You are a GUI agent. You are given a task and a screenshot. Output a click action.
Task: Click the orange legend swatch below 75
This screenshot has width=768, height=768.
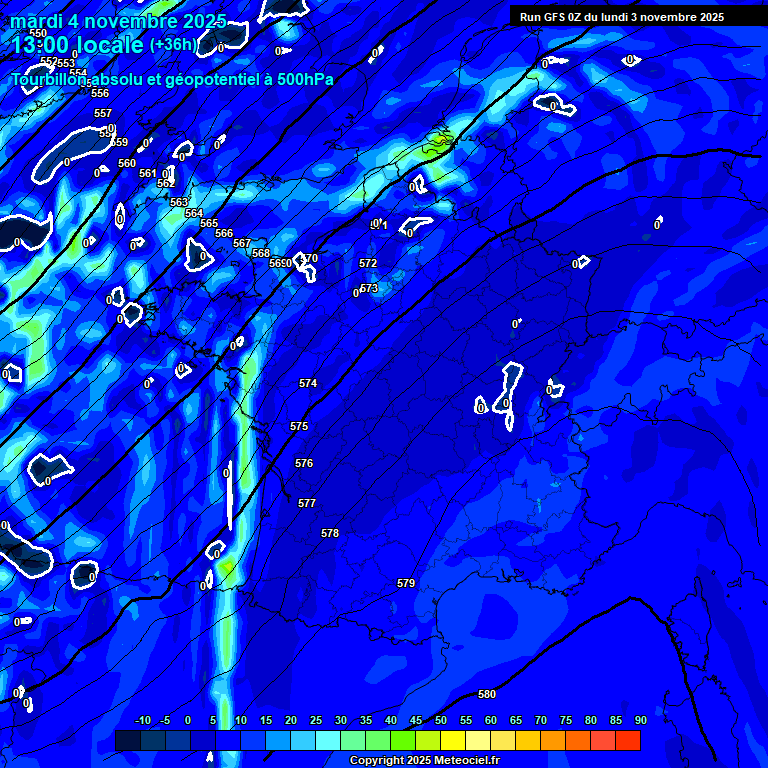click(x=553, y=741)
